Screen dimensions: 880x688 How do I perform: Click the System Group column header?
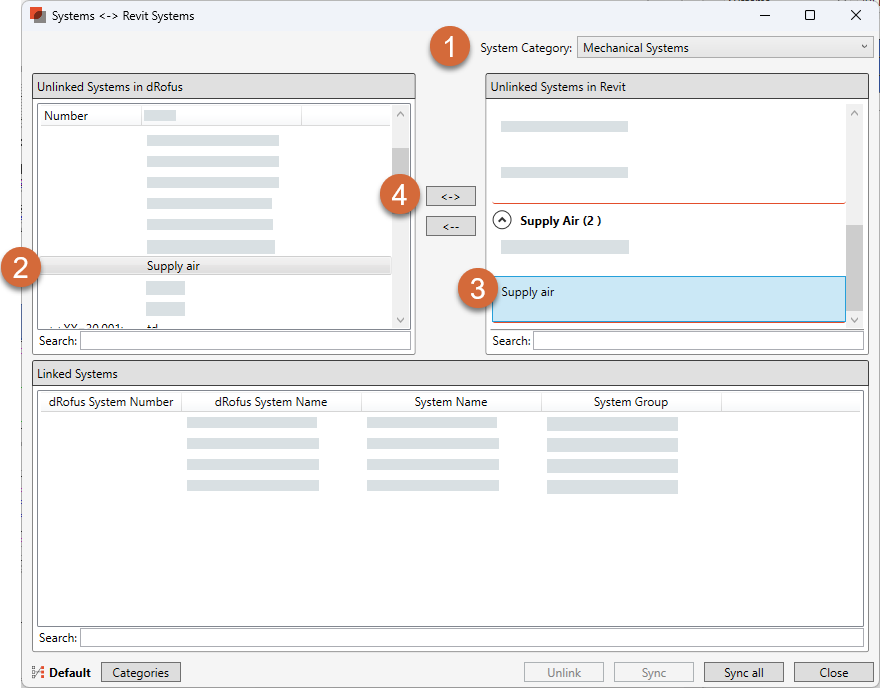[630, 400]
